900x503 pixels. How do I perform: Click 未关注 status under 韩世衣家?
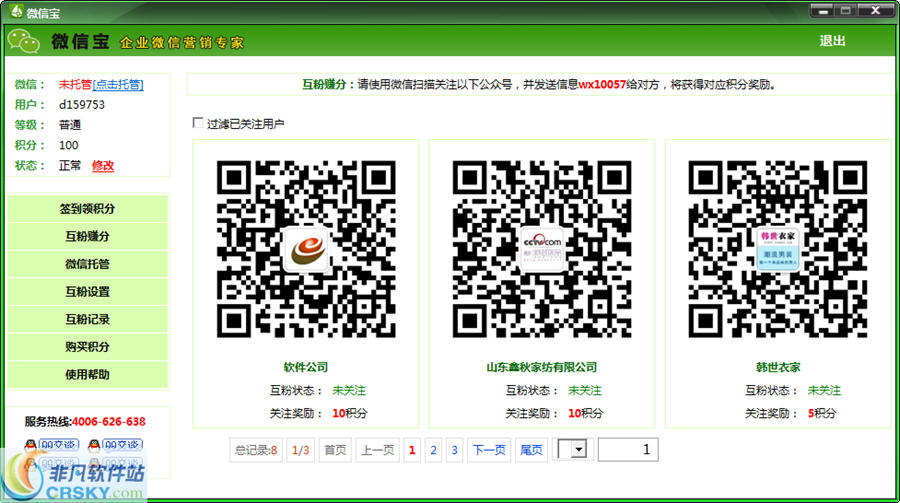pyautogui.click(x=824, y=390)
